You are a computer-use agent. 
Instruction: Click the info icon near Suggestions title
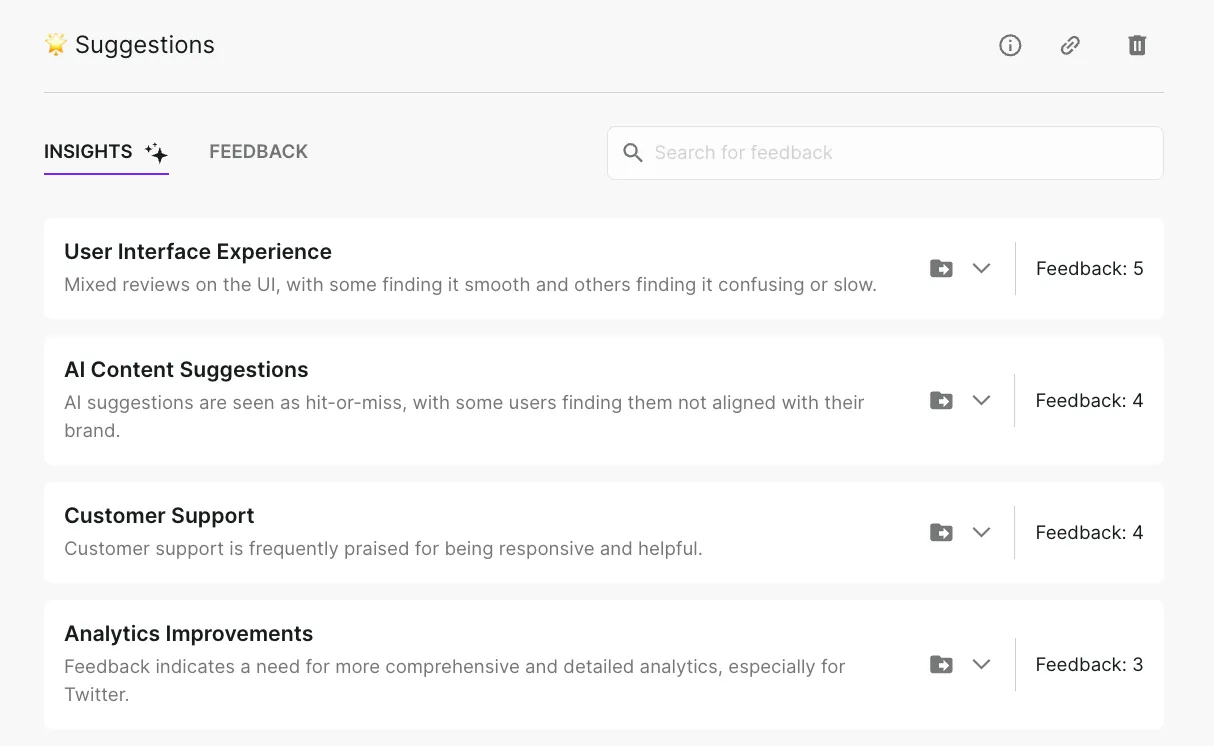(1010, 45)
